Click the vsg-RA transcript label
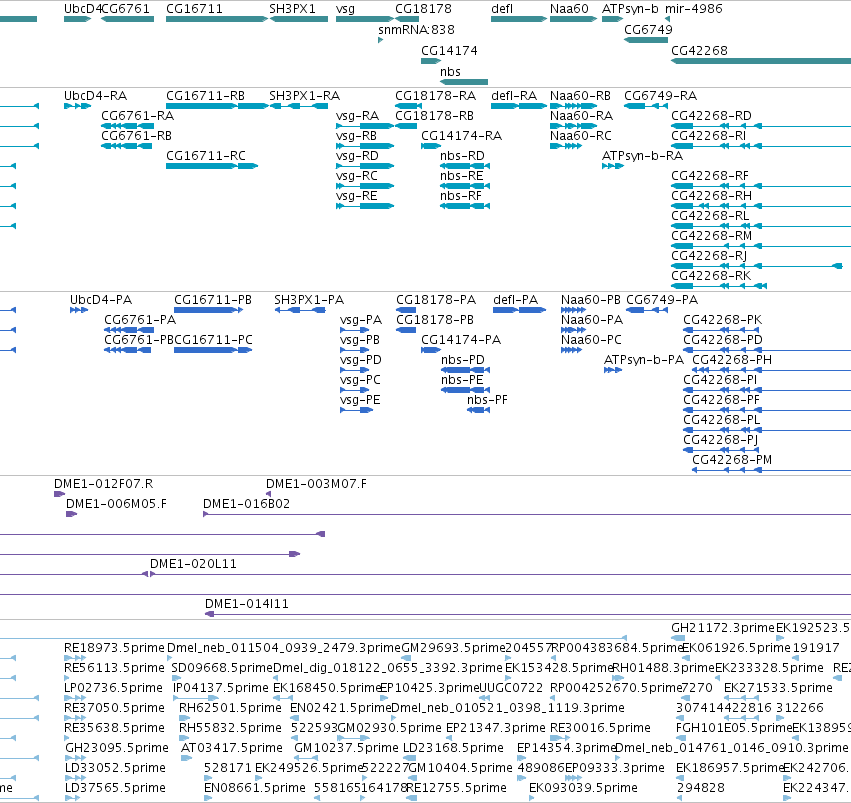851x803 pixels. point(358,116)
